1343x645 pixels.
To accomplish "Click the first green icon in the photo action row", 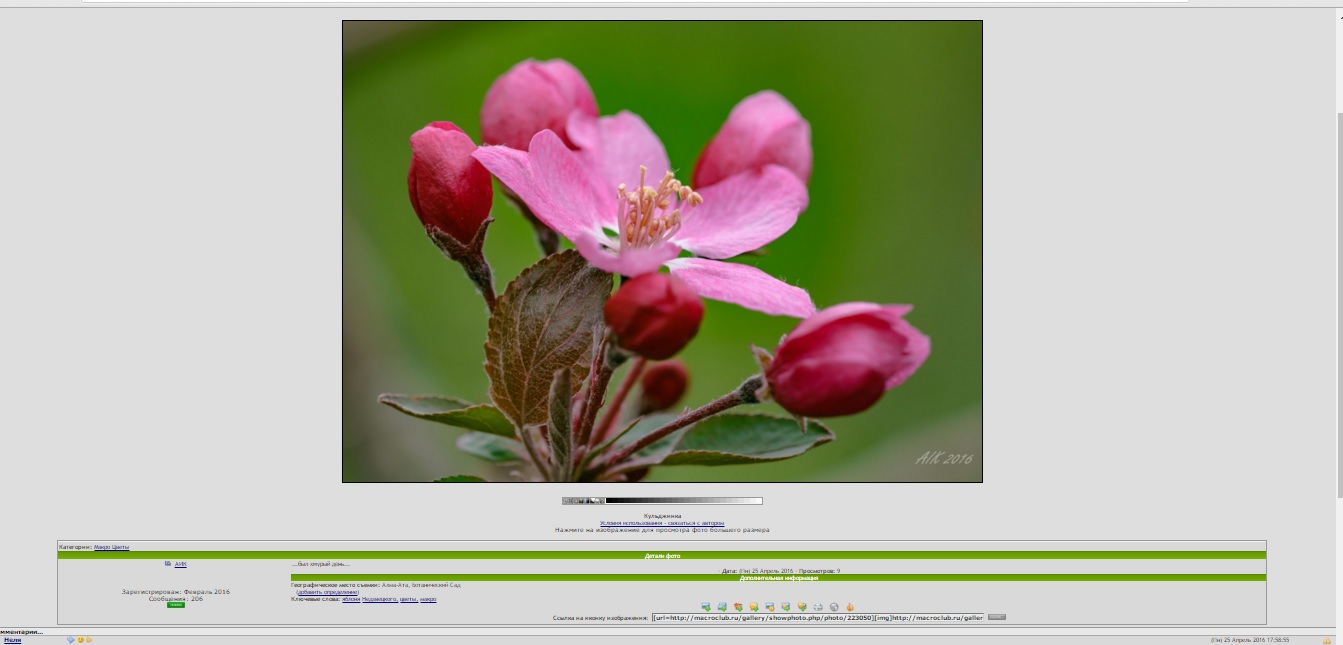I will (706, 607).
